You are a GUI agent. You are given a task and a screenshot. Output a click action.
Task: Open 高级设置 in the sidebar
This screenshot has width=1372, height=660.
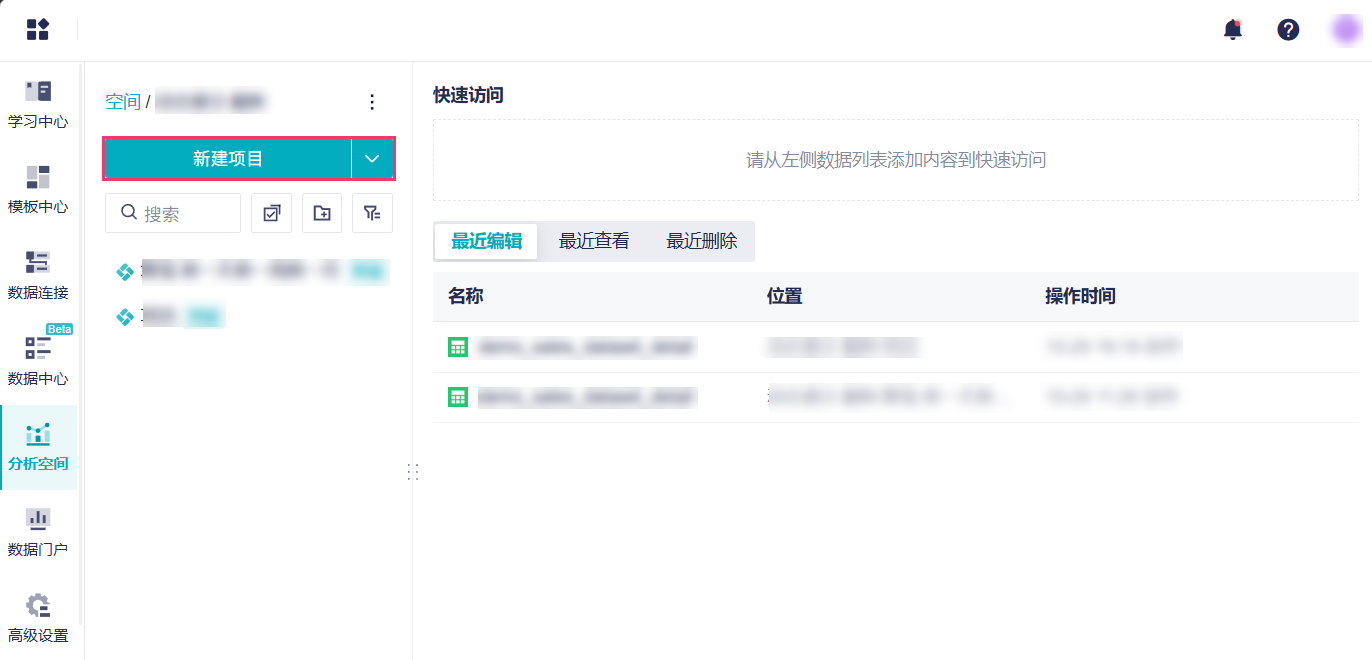[38, 619]
